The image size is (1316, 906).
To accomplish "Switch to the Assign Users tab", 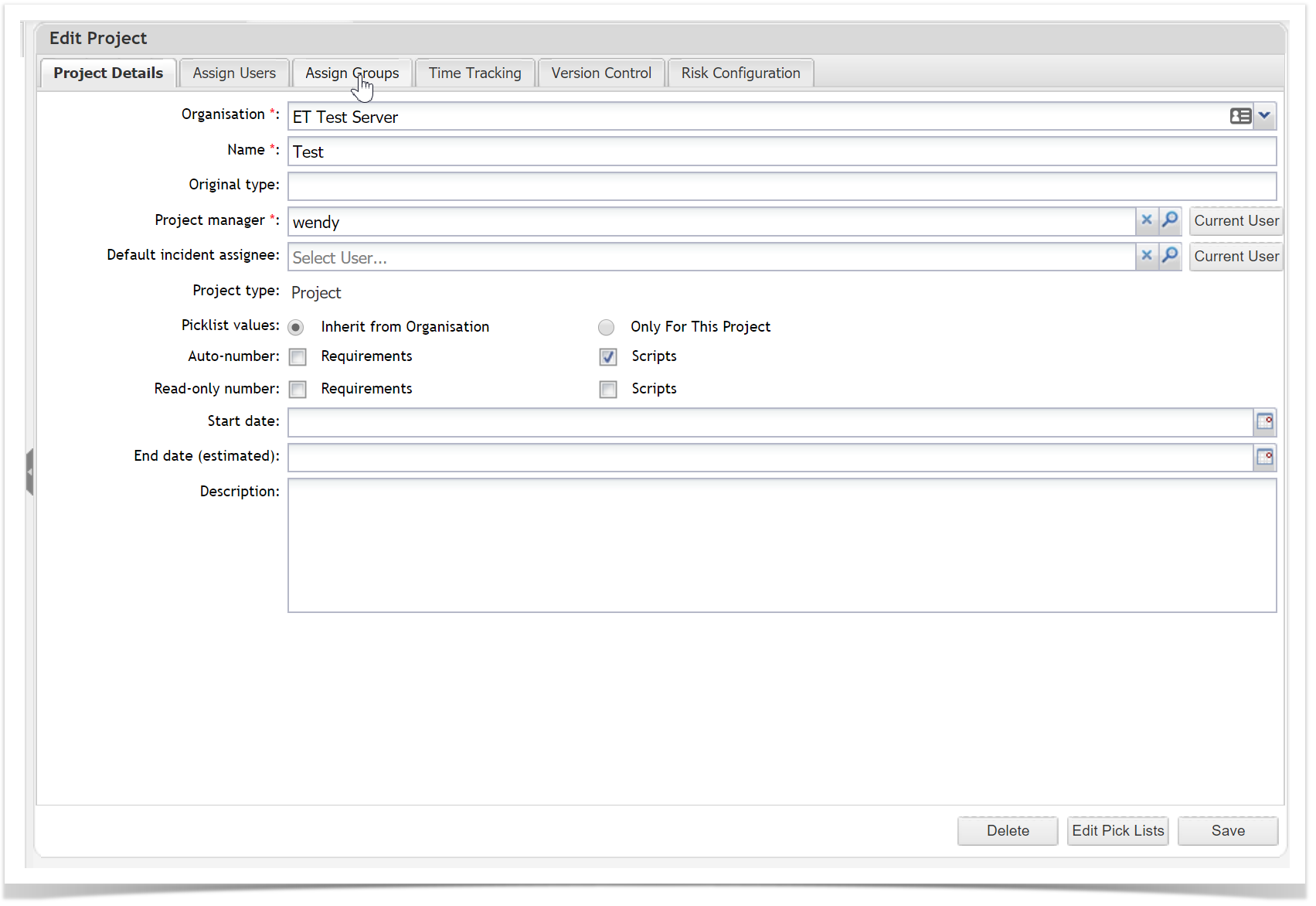I will pyautogui.click(x=234, y=73).
